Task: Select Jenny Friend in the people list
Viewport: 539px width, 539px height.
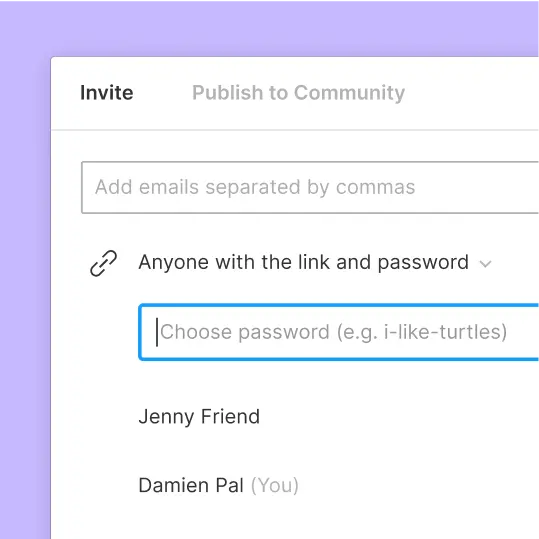Action: click(x=199, y=417)
